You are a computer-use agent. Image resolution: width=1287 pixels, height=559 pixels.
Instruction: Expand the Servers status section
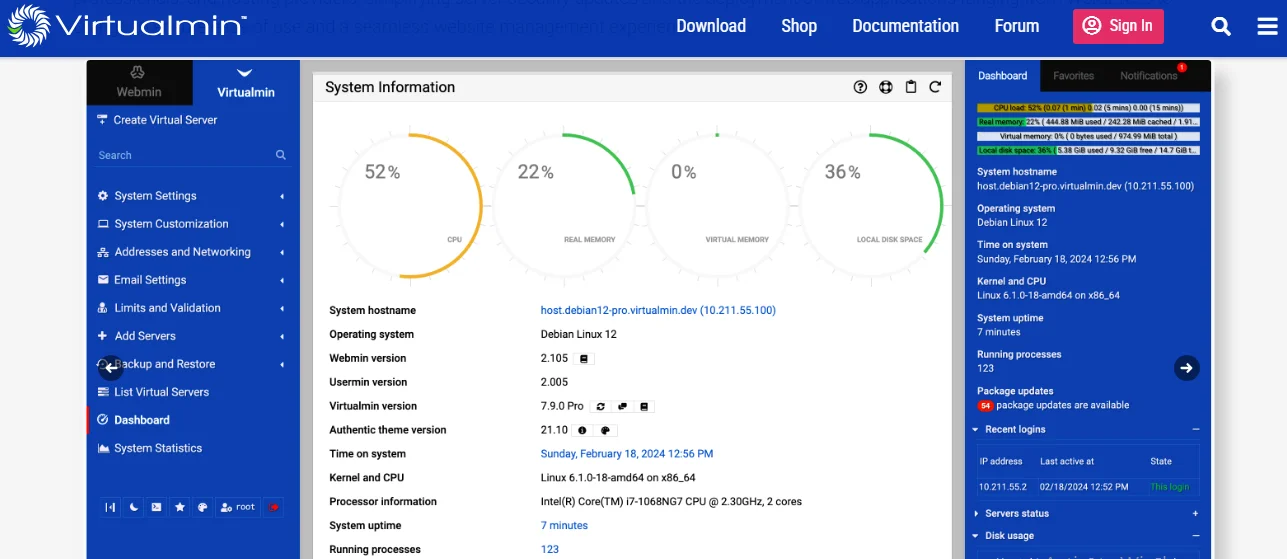click(x=1195, y=513)
